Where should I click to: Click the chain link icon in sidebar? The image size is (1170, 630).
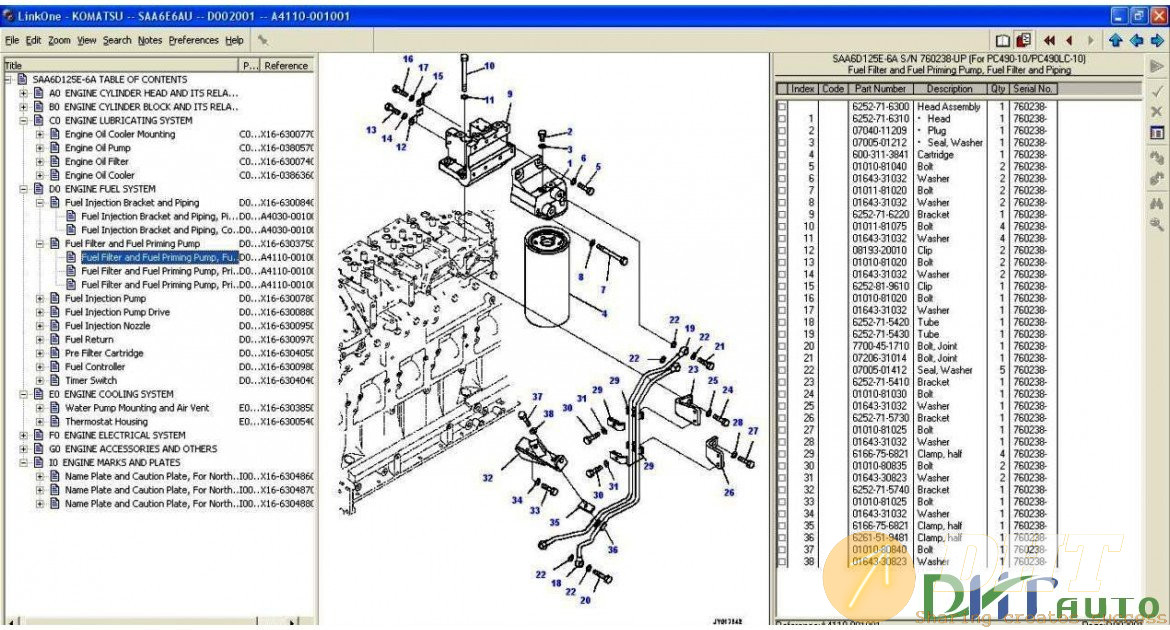[1157, 158]
